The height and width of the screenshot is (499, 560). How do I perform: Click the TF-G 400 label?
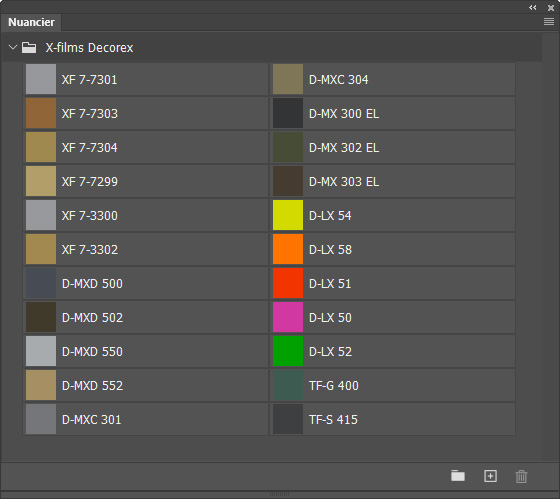point(334,385)
